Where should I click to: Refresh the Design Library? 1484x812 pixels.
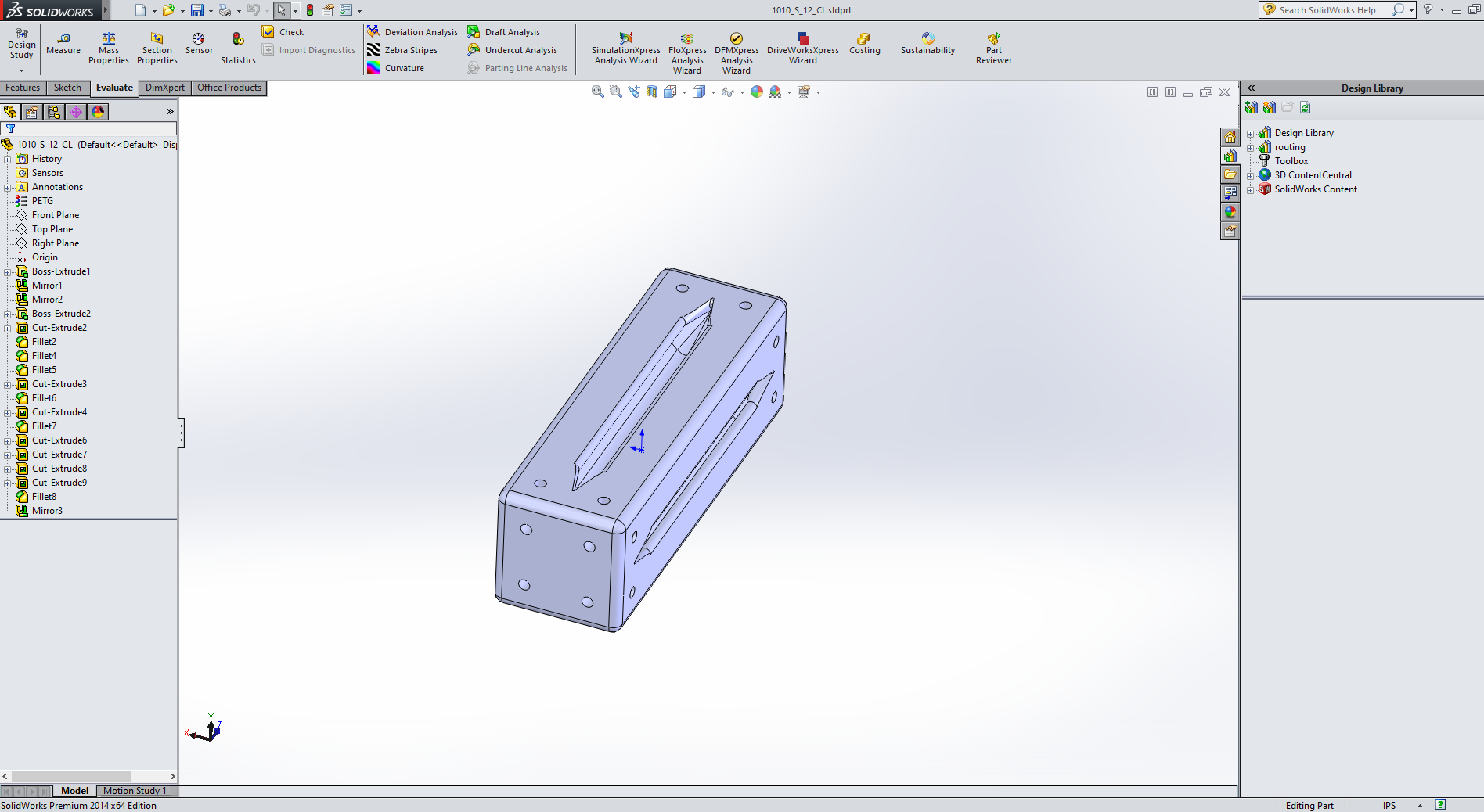coord(1305,108)
